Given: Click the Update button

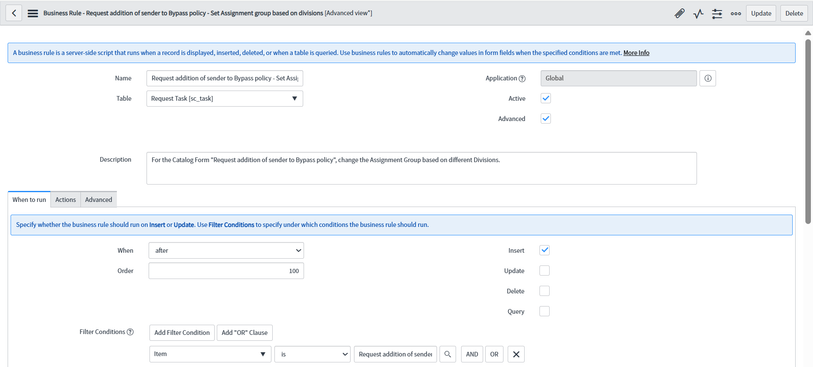Looking at the screenshot, I should click(x=761, y=13).
